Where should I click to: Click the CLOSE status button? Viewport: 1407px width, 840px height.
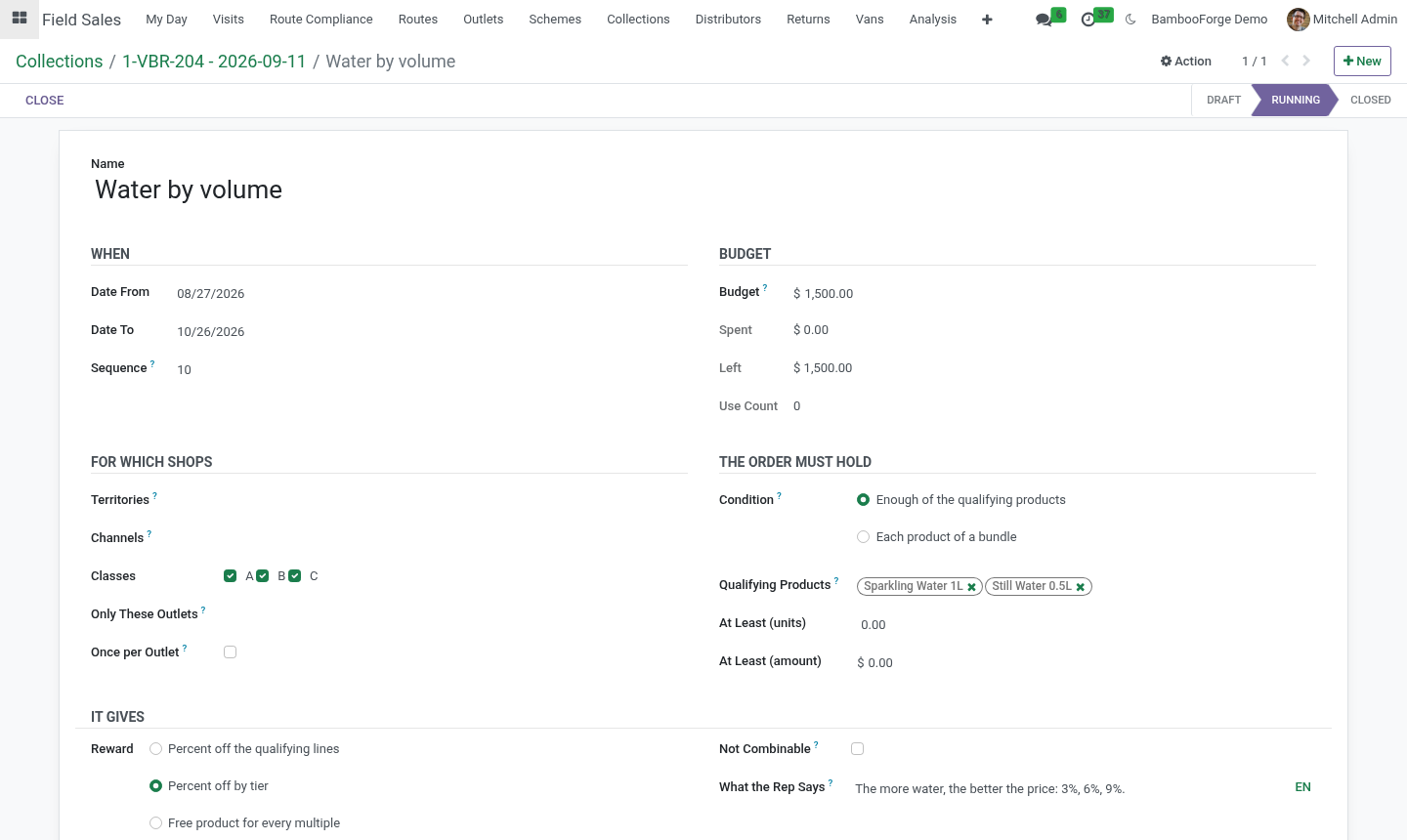click(45, 101)
